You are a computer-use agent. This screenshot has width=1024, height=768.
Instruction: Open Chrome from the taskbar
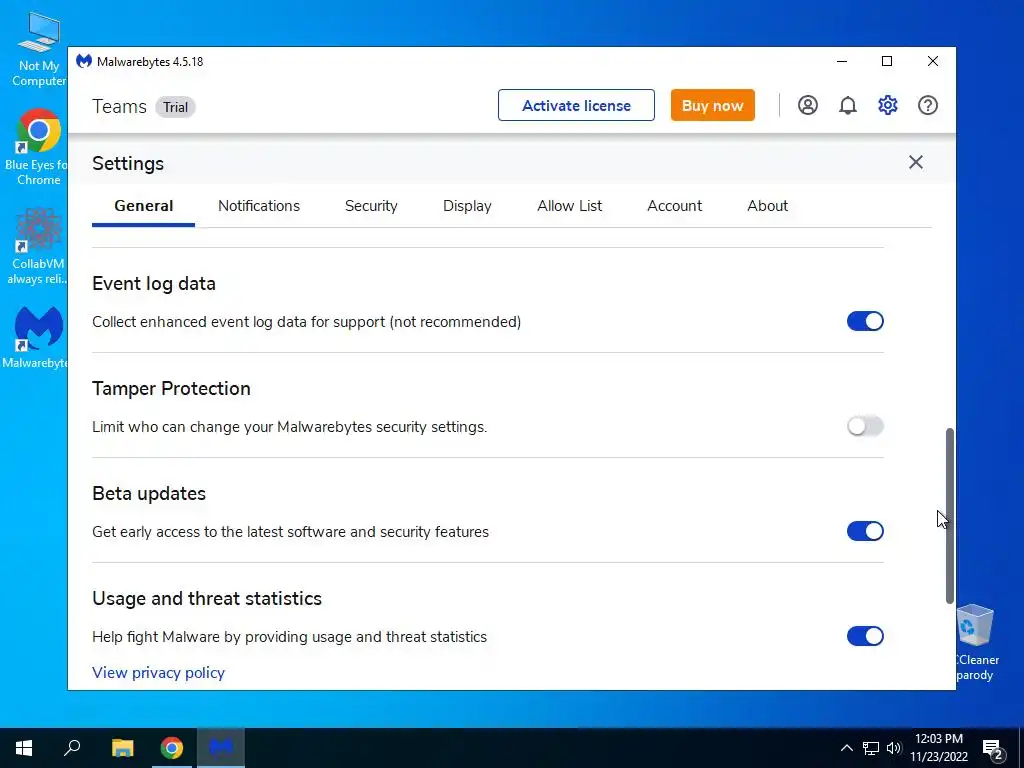coord(172,748)
